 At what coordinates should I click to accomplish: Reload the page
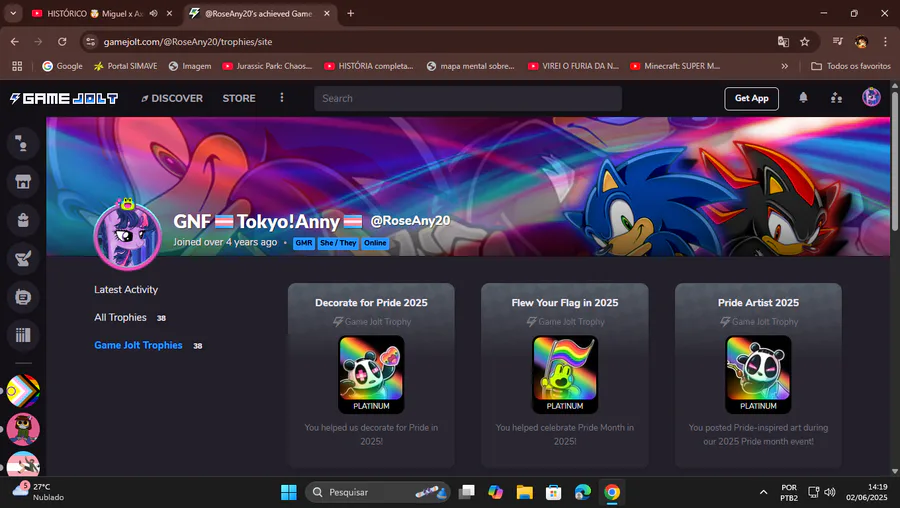[x=62, y=41]
